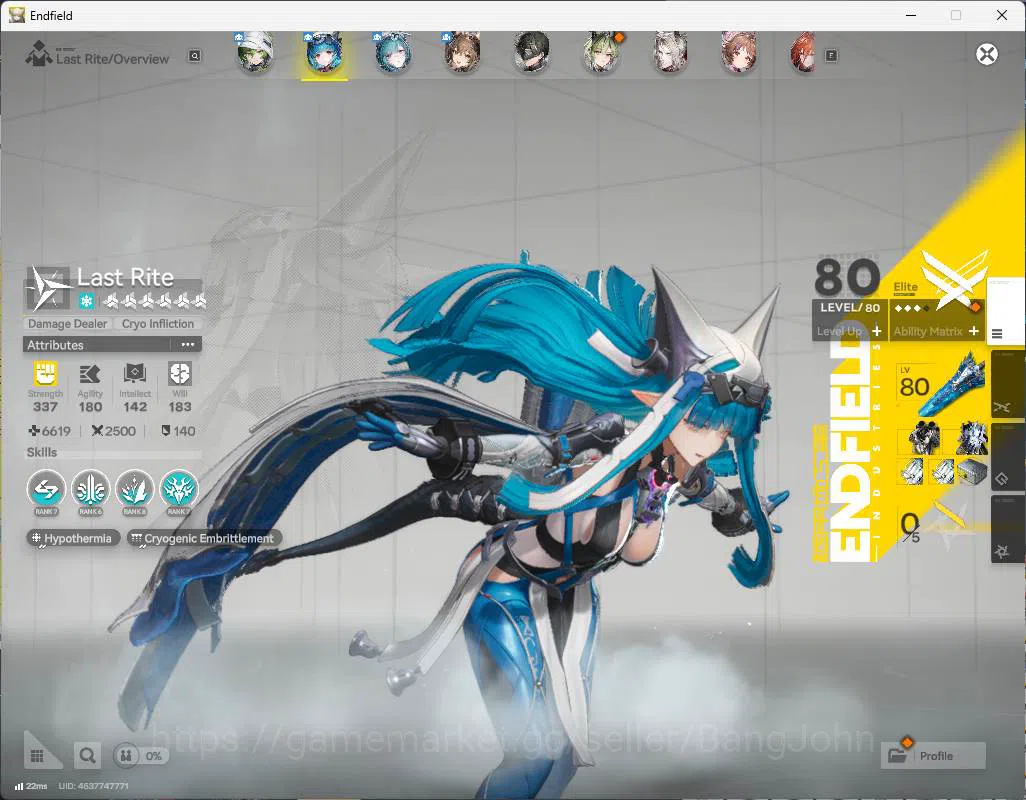Click the Intellect book icon
Viewport: 1026px width, 800px height.
[135, 374]
